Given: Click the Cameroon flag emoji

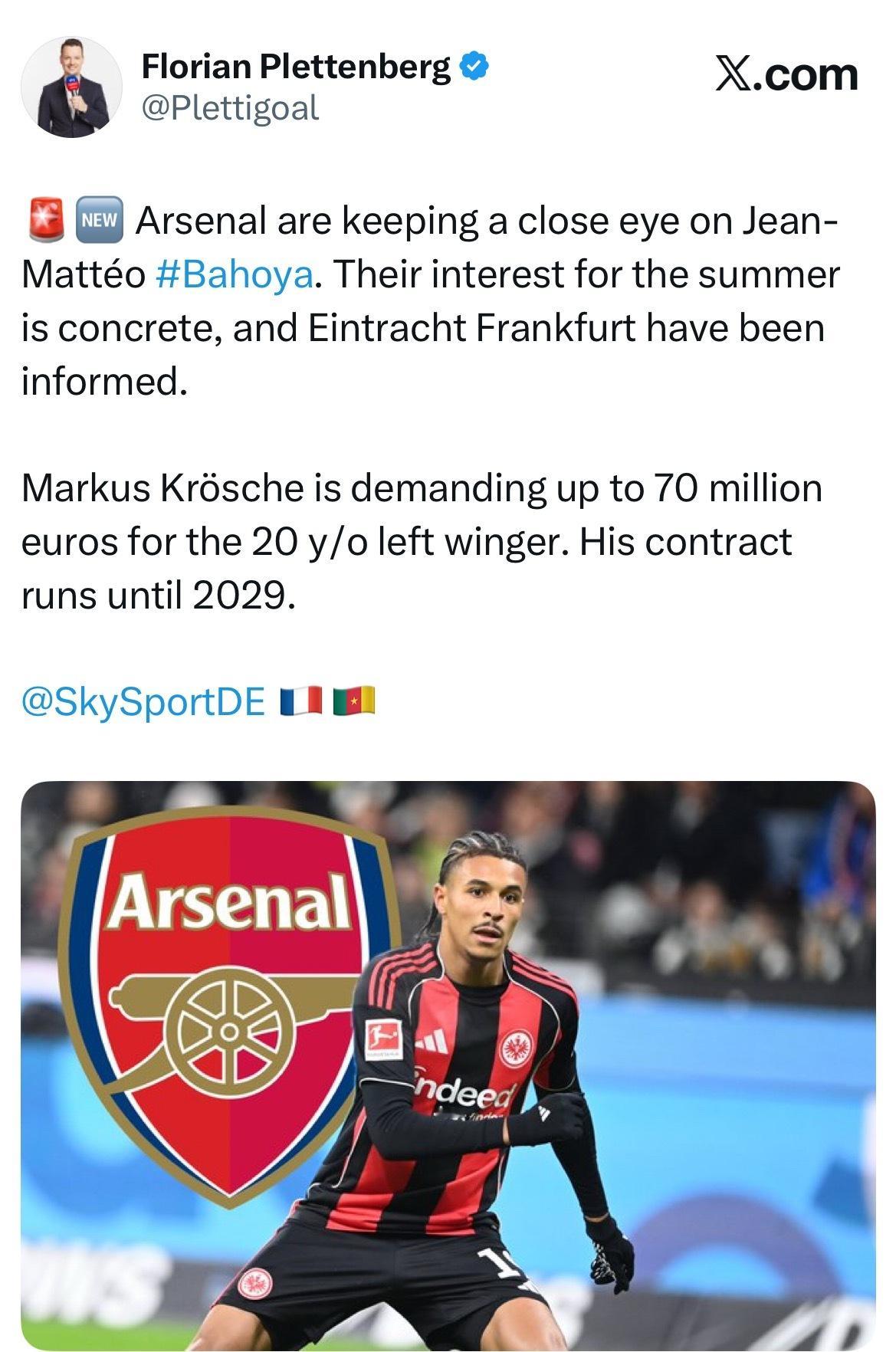Looking at the screenshot, I should pos(354,701).
